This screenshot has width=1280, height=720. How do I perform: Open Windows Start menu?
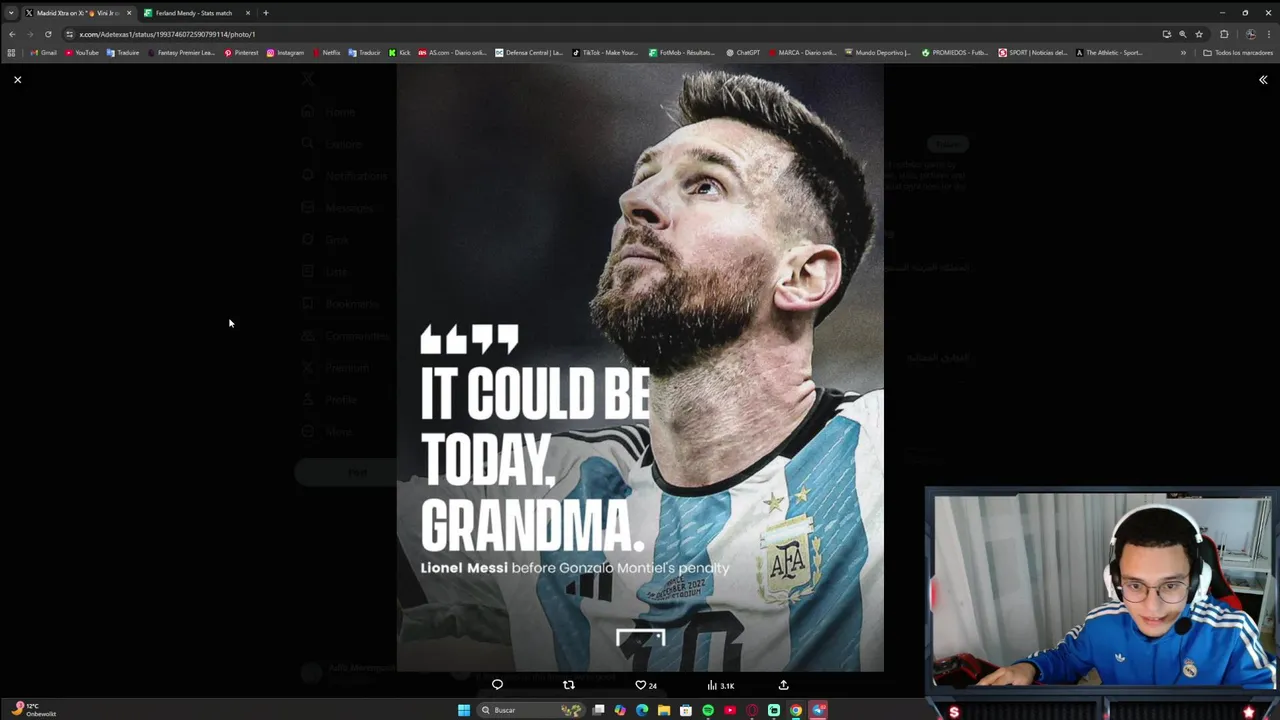[464, 710]
